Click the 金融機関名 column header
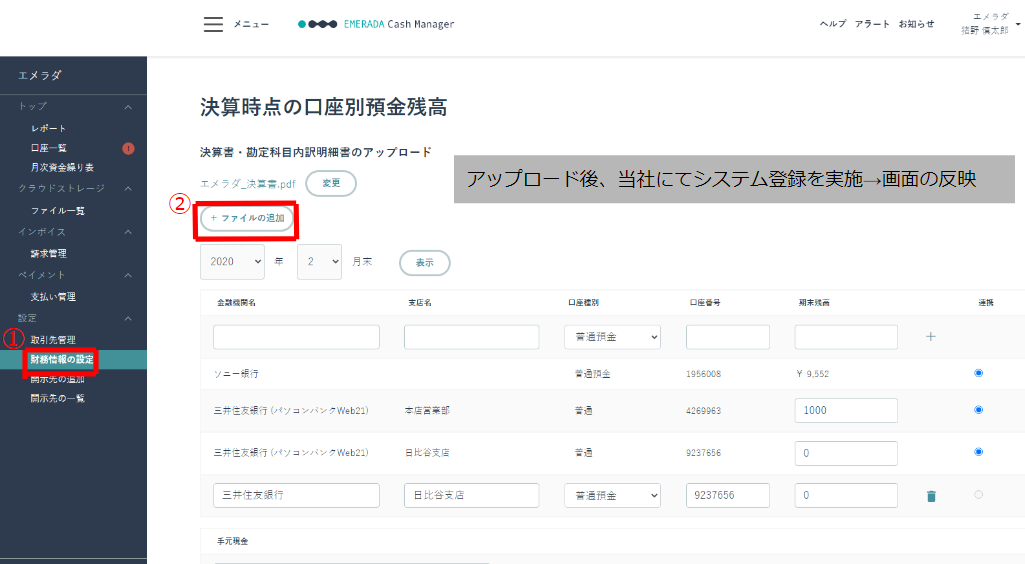1025x564 pixels. tap(236, 303)
